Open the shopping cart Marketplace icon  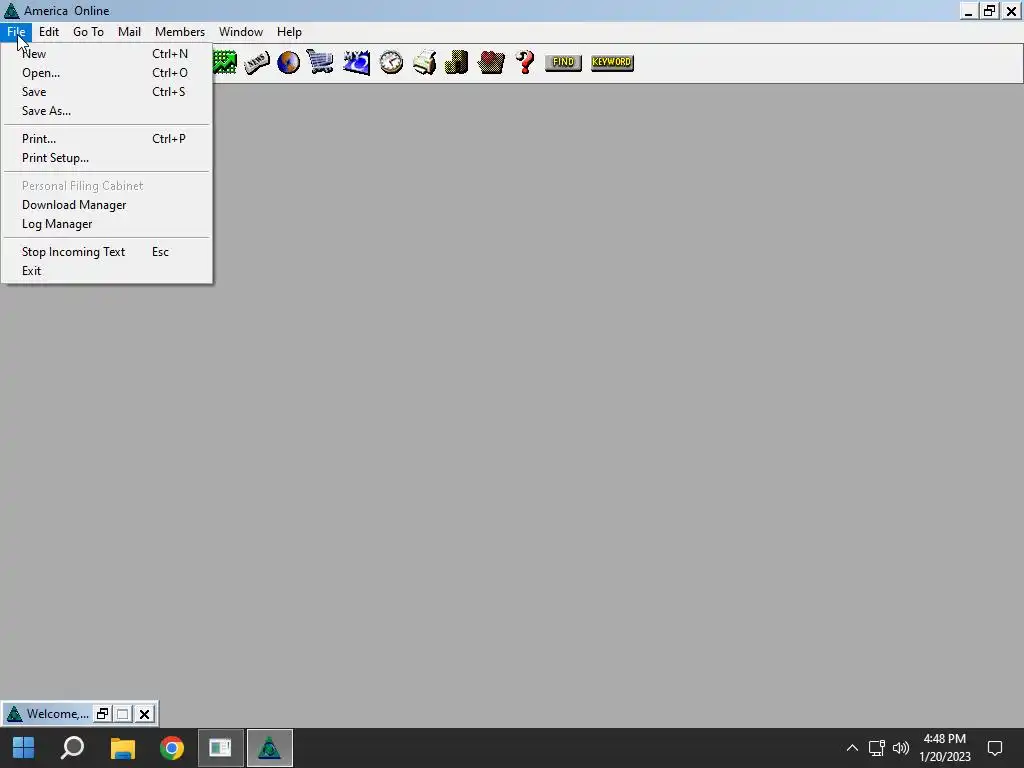point(320,62)
